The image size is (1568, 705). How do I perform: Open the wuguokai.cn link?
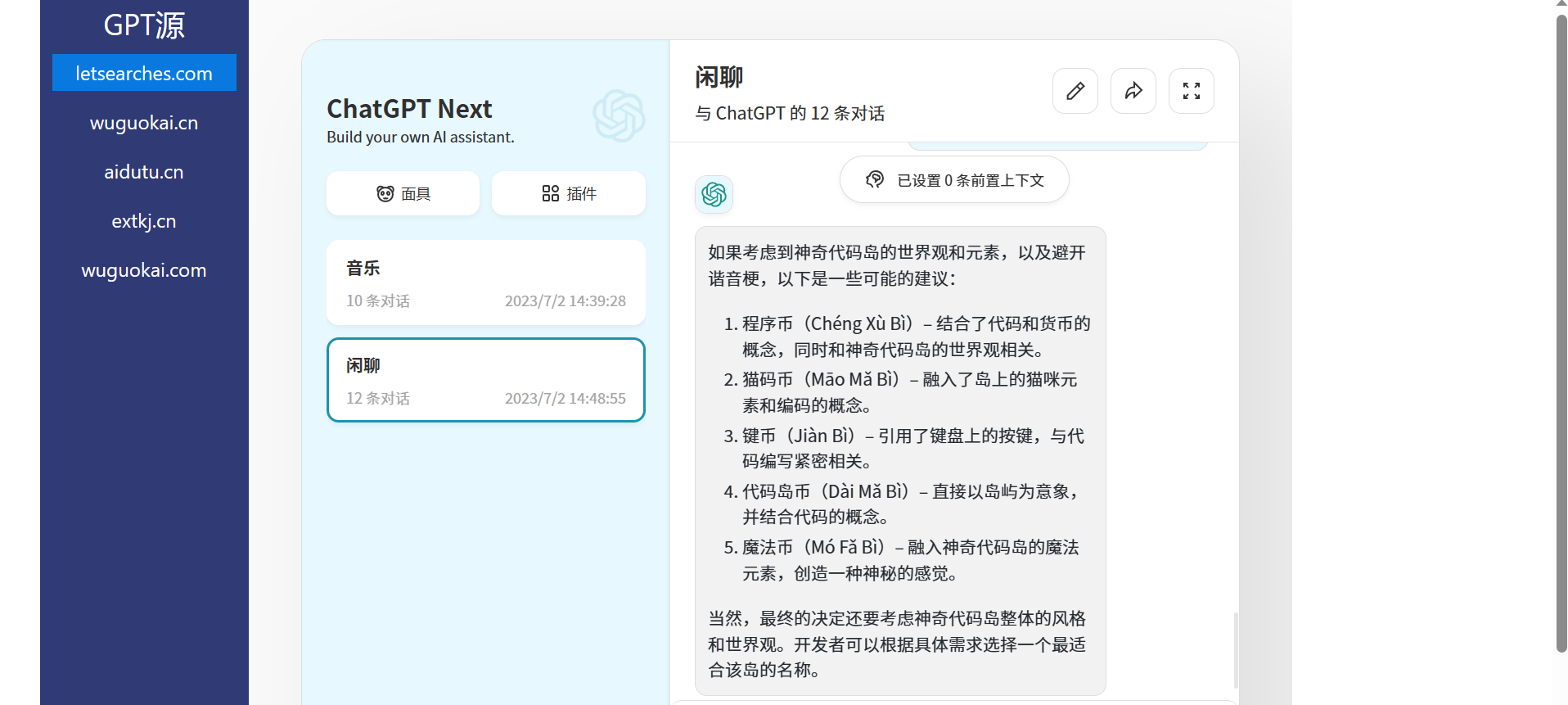[x=144, y=123]
